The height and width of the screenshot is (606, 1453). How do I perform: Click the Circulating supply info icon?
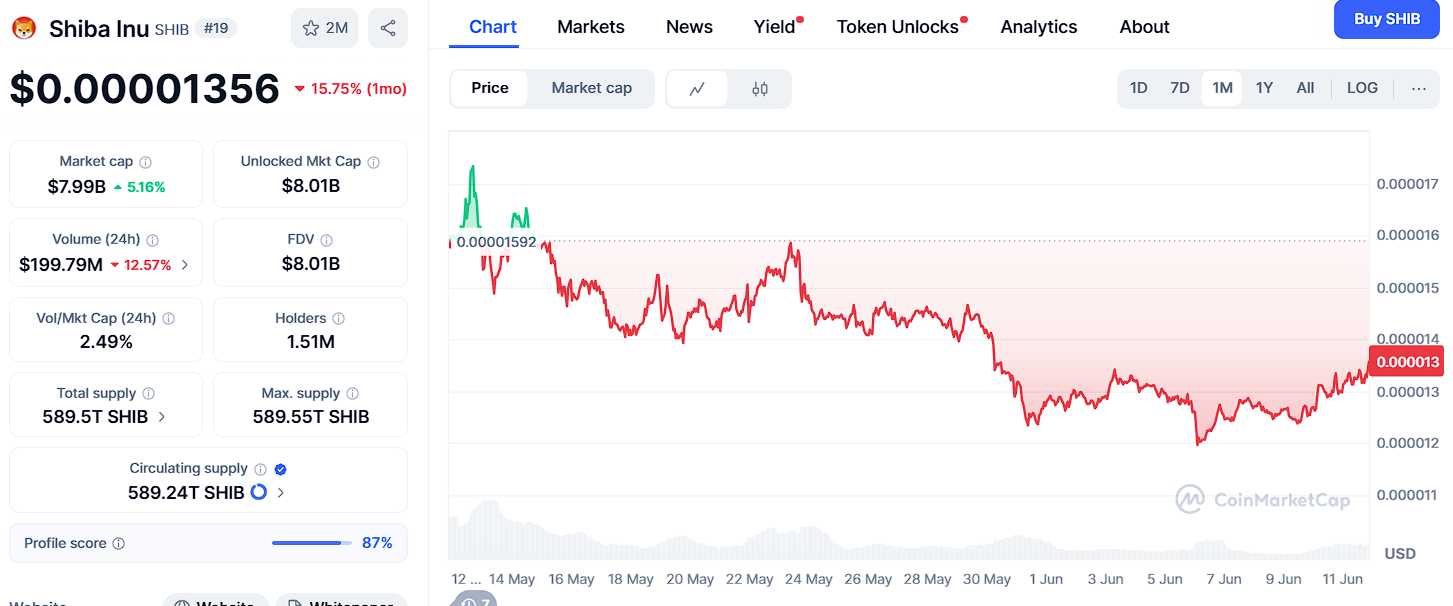[260, 469]
